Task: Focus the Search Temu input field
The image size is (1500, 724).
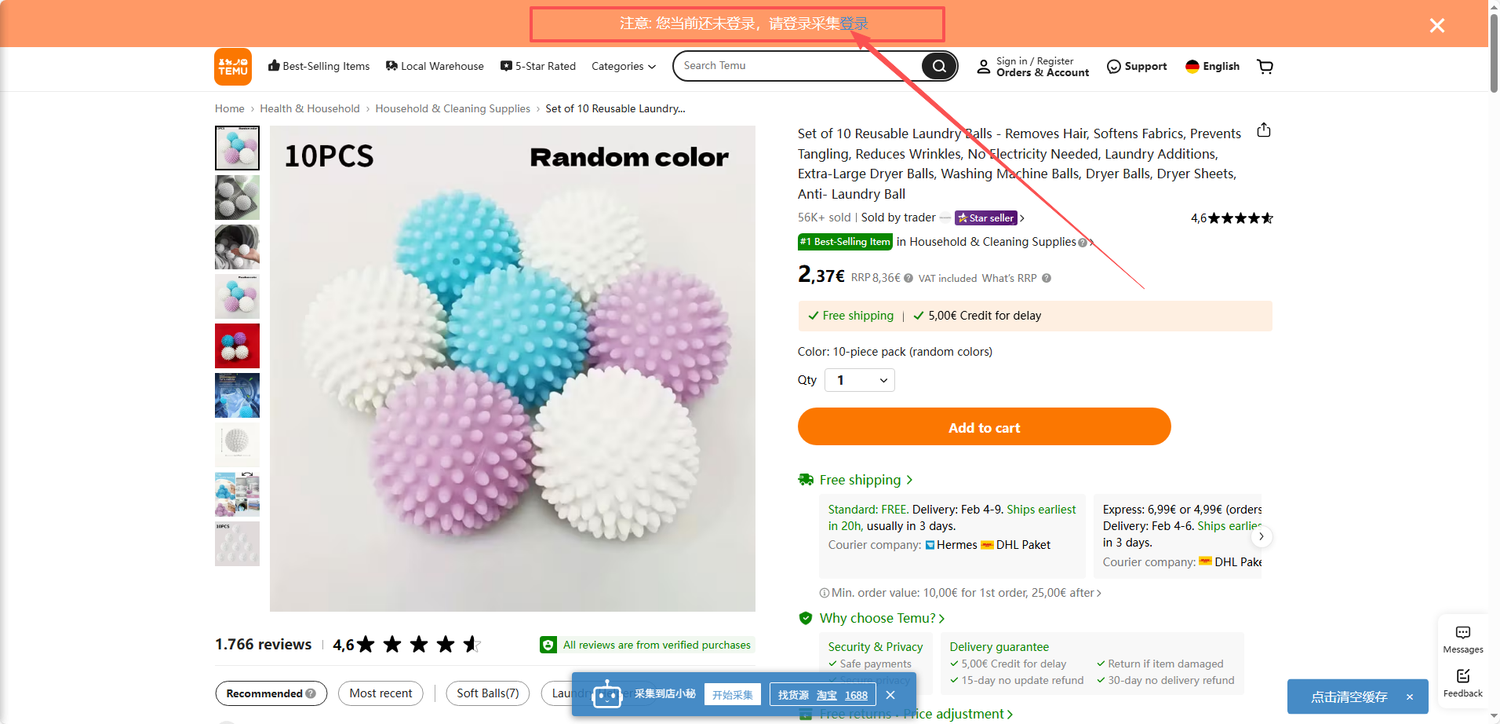Action: (x=797, y=66)
